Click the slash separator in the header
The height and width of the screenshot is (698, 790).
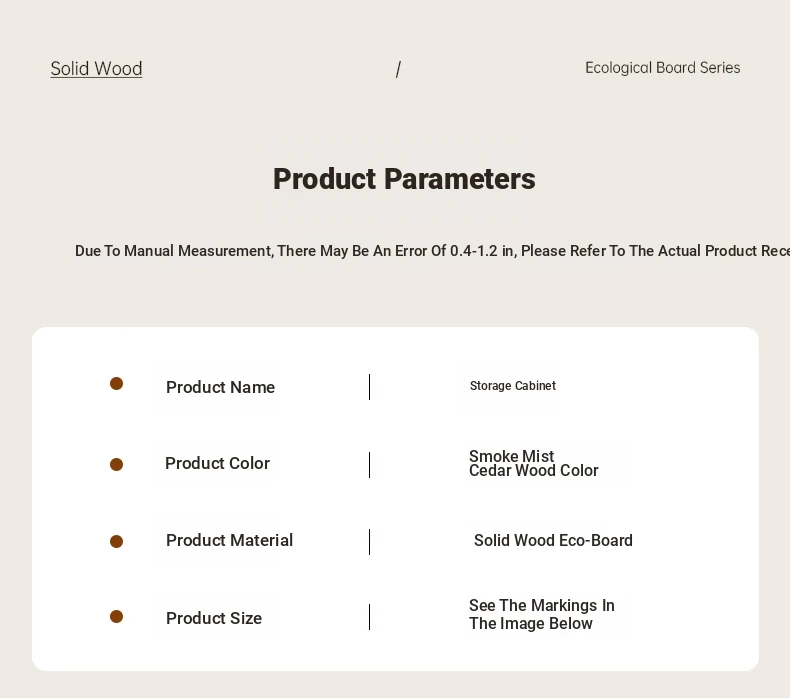(398, 69)
